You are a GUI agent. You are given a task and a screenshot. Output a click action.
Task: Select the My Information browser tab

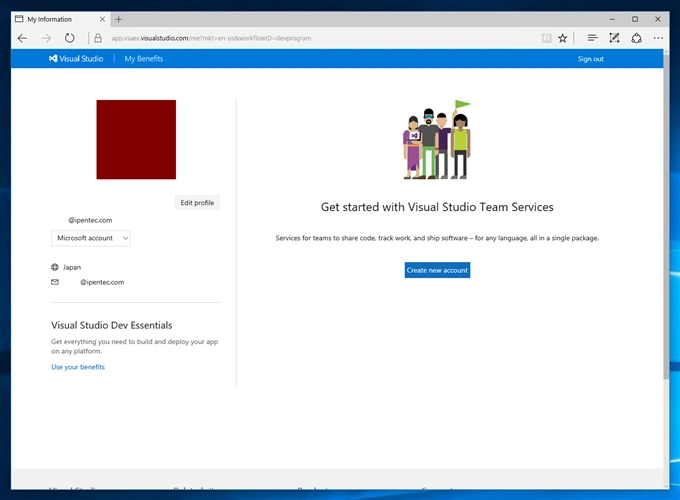point(61,19)
